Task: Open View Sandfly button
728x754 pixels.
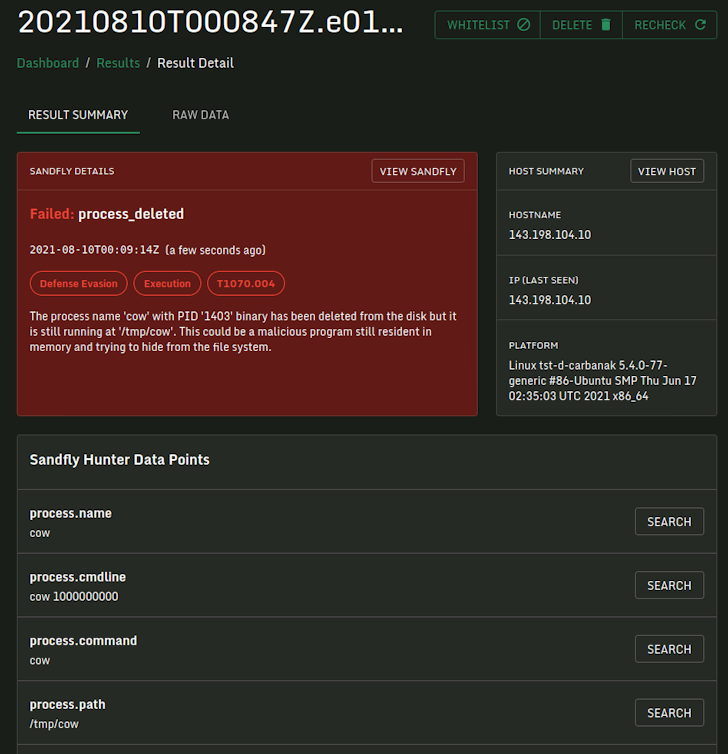Action: tap(418, 171)
